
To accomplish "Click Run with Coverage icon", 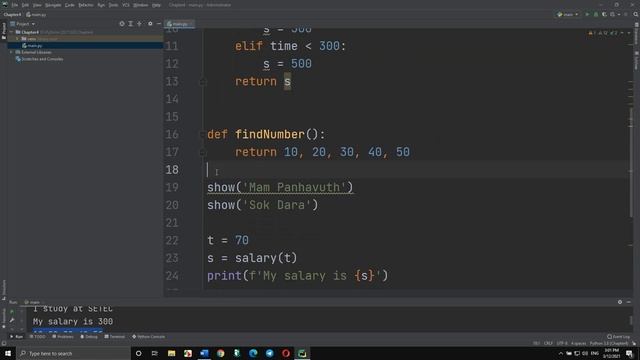I will (x=604, y=15).
